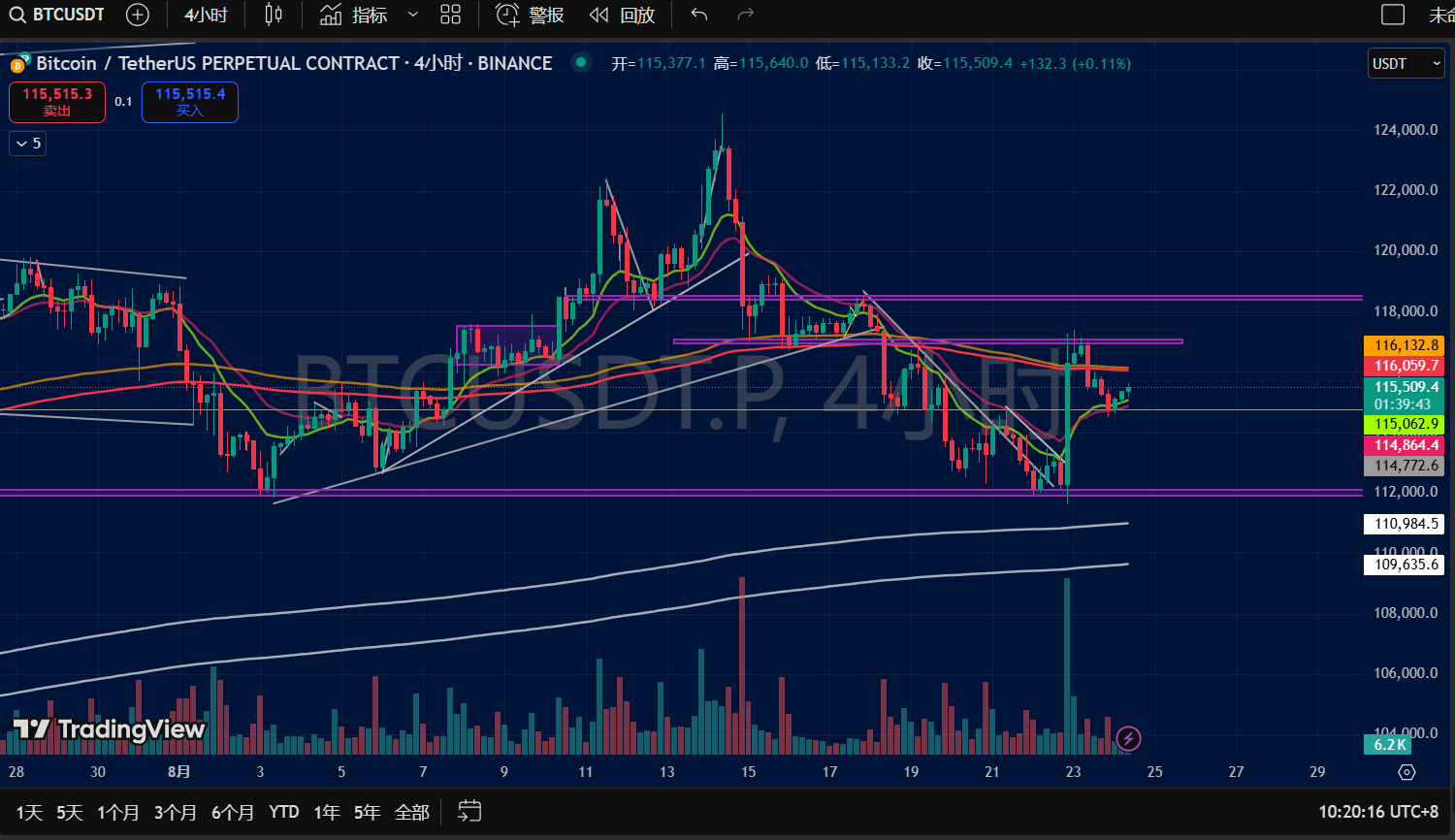The height and width of the screenshot is (840, 1455).
Task: Click the 8月 month label on time axis
Action: [x=178, y=772]
